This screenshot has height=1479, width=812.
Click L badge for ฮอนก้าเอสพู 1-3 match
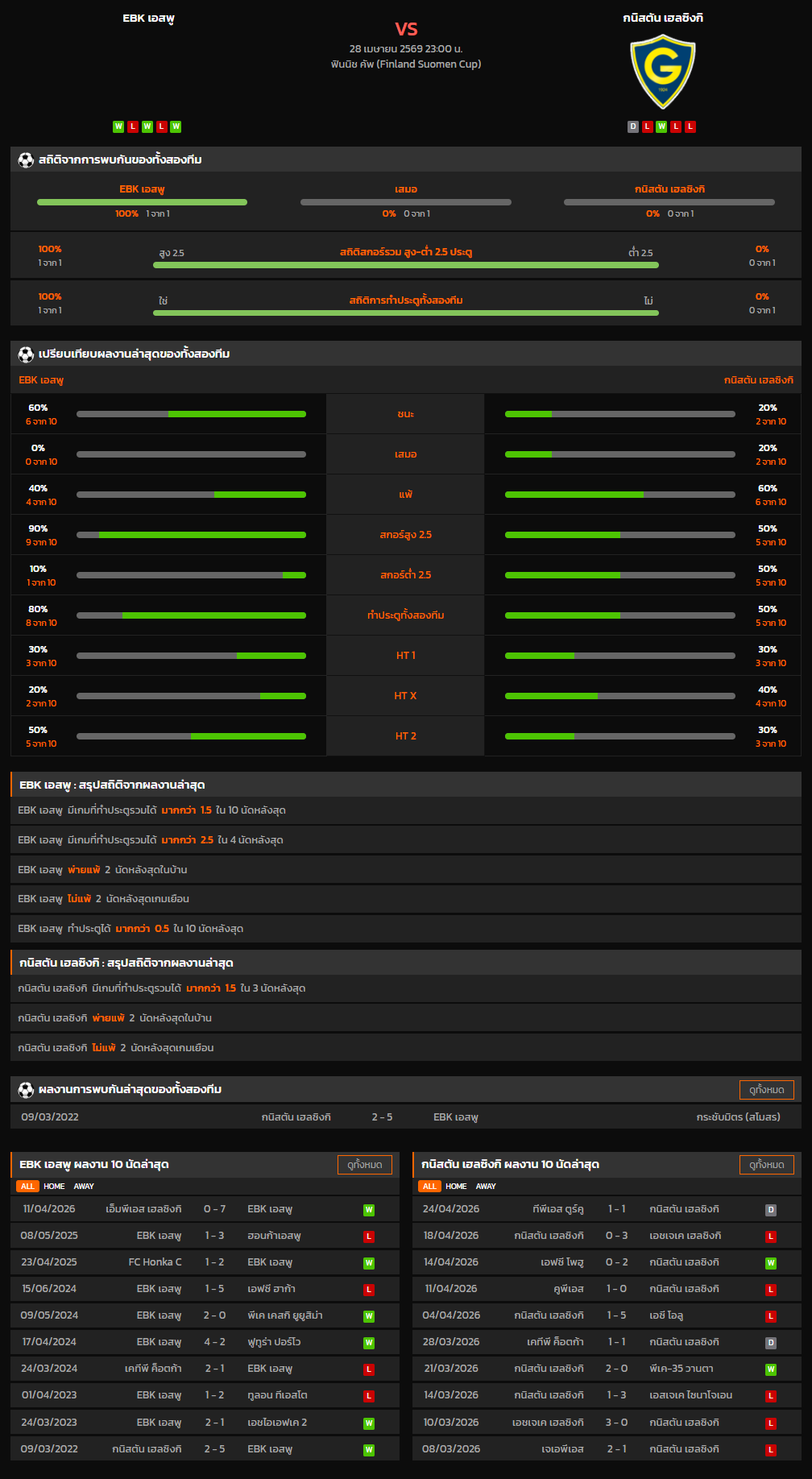pos(369,1237)
